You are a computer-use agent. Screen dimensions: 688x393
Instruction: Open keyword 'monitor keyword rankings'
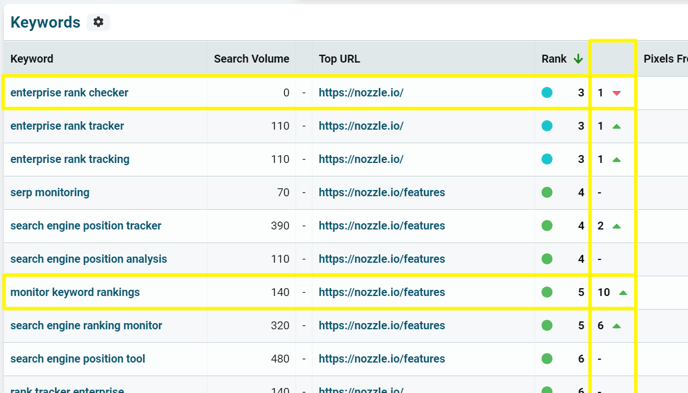75,292
